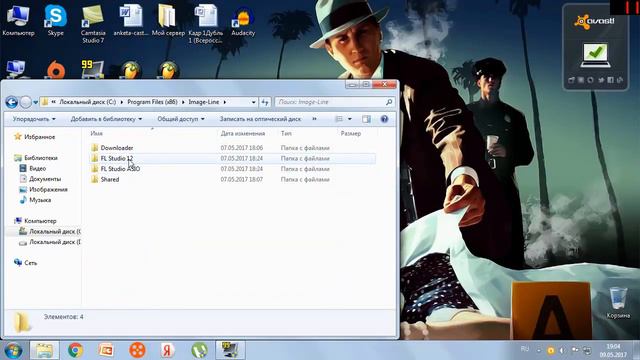Click Локальный диск (C:) breadcrumb in address bar
This screenshot has width=640, height=360.
pos(88,102)
